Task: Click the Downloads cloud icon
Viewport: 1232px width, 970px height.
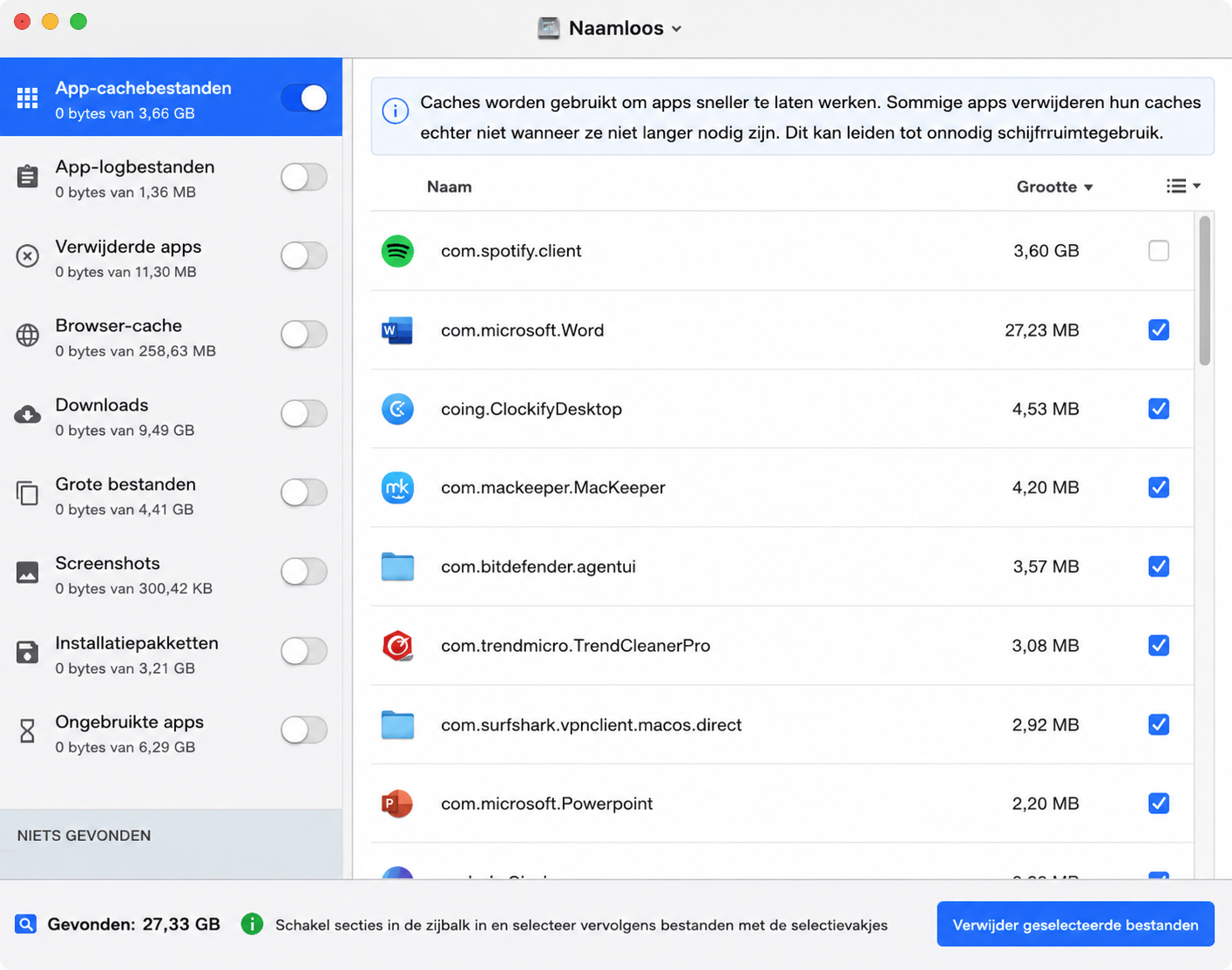Action: click(x=28, y=414)
